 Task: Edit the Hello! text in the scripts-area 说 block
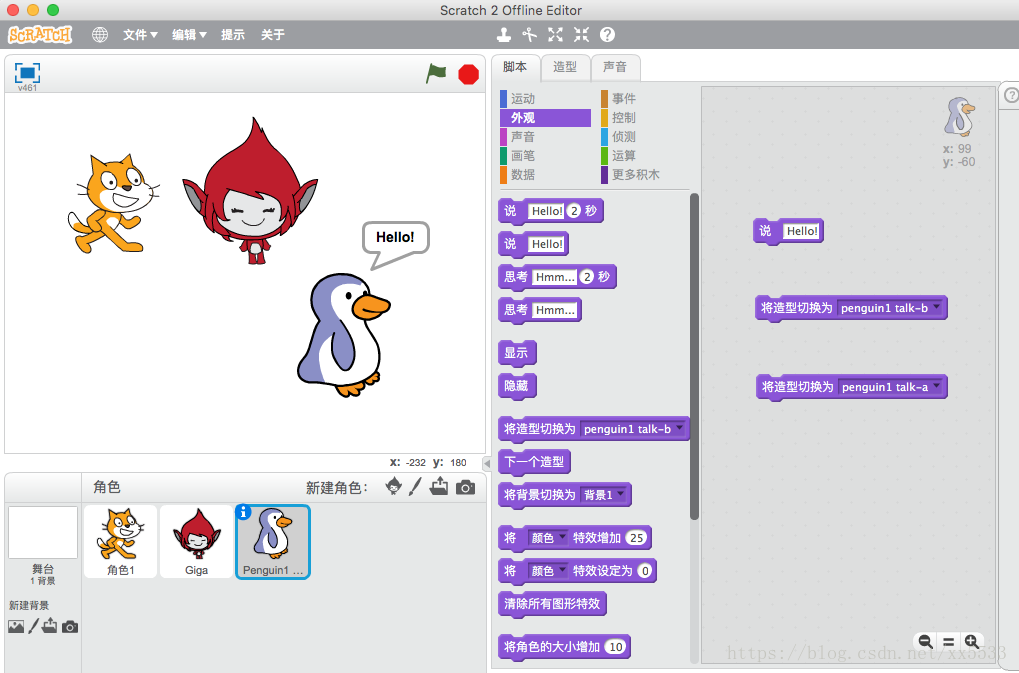pos(802,231)
